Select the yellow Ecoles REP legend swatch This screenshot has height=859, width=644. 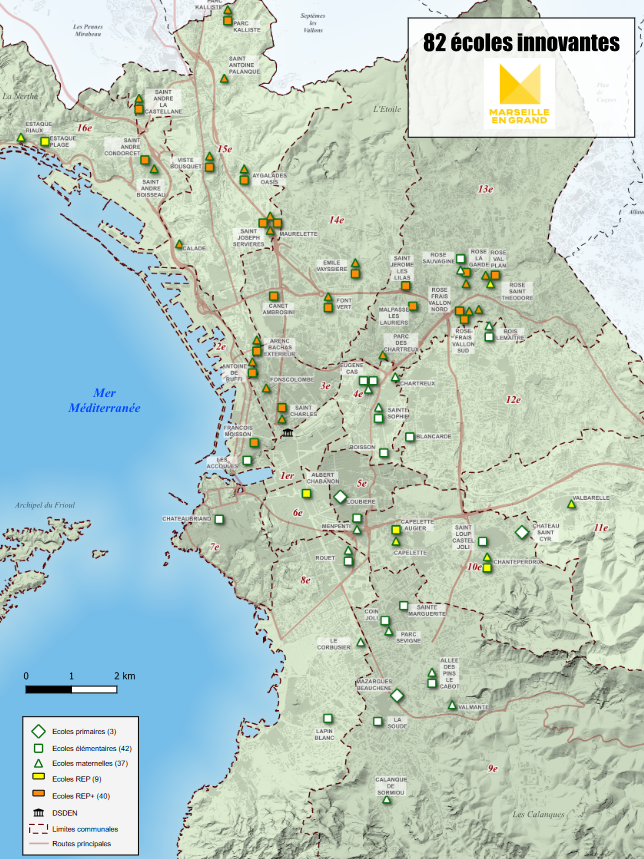37,778
